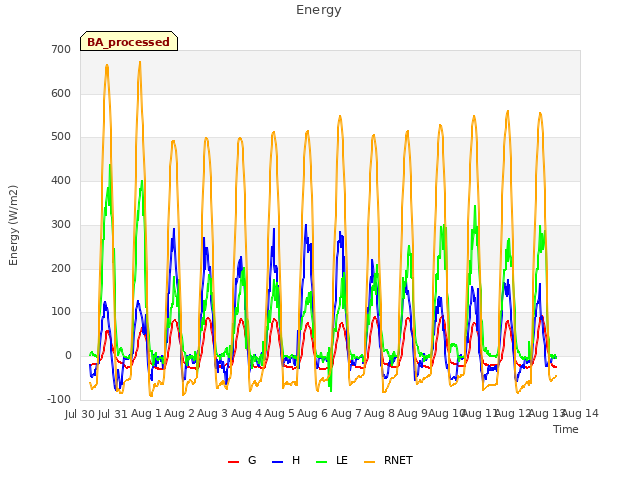The image size is (640, 480).
Task: Click the 600 y-axis tick label
Action: pos(61,93)
